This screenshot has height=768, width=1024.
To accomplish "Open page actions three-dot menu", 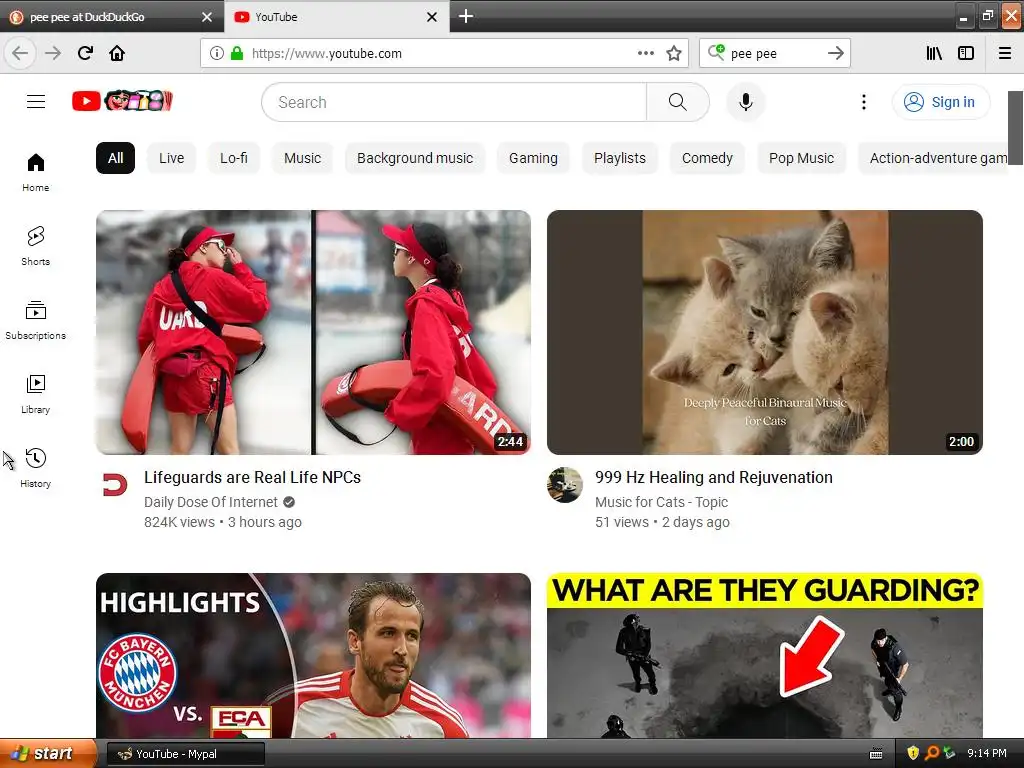I will (645, 54).
